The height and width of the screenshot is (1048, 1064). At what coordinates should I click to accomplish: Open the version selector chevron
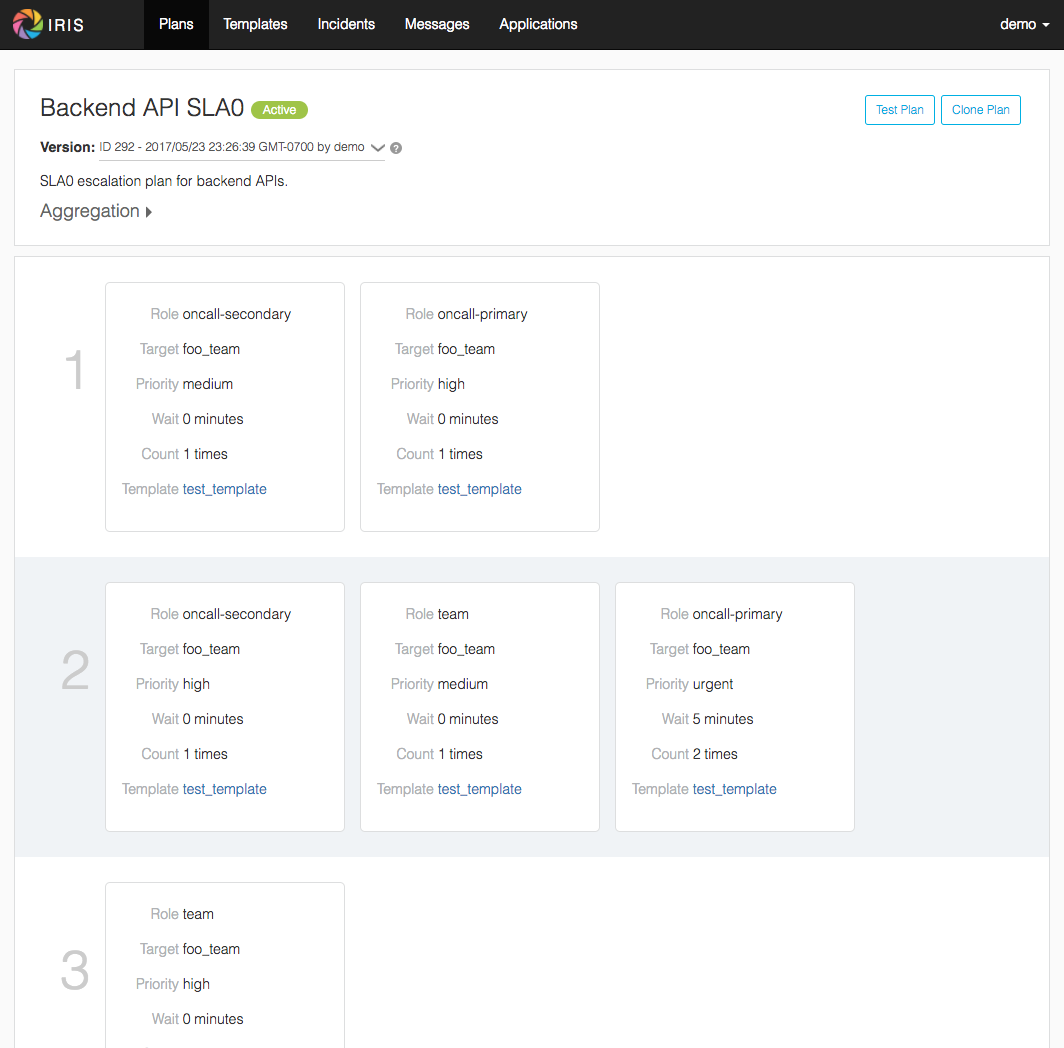pyautogui.click(x=378, y=148)
